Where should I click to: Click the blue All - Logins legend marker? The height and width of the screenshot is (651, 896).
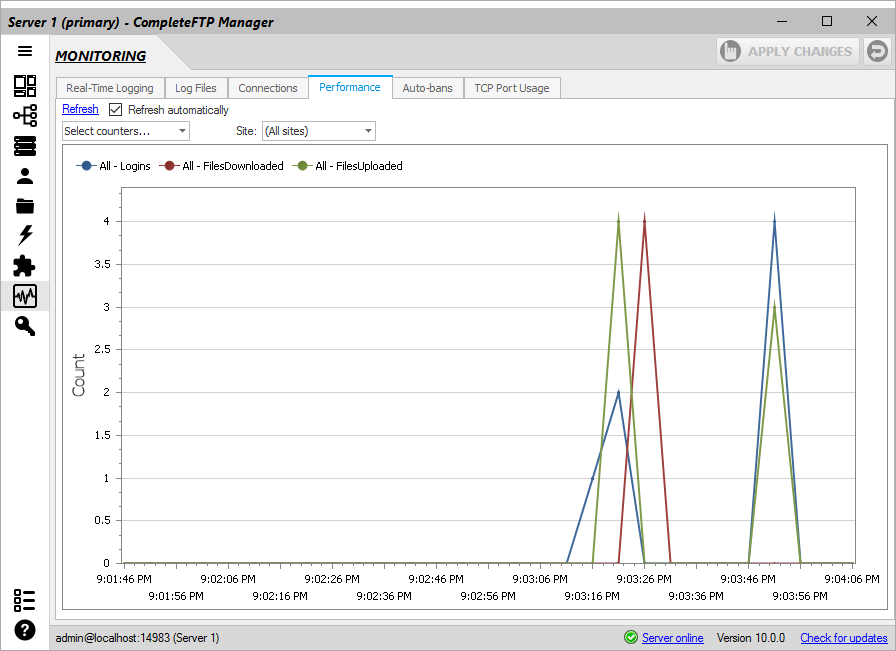click(86, 166)
